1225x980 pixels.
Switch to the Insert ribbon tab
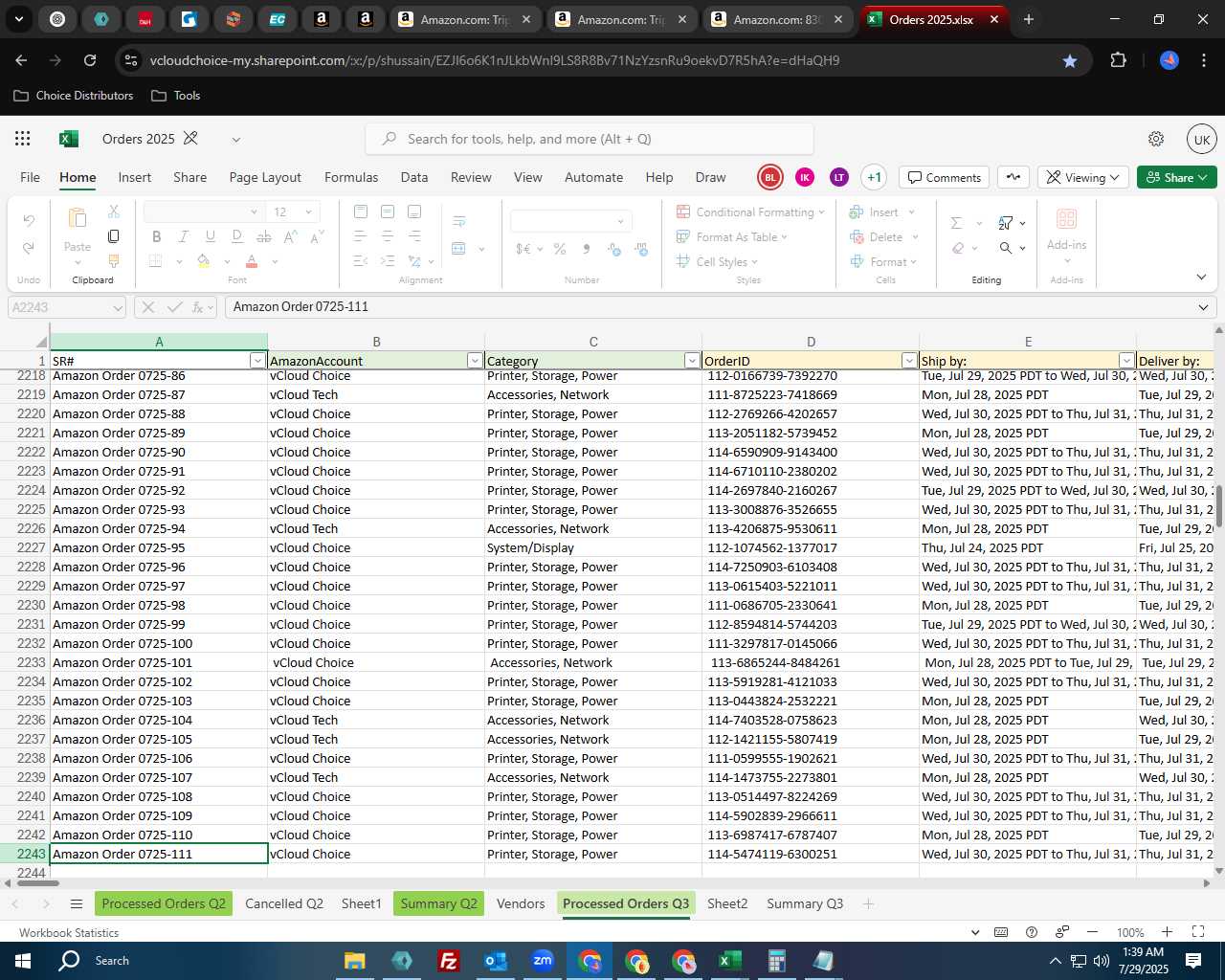coord(135,177)
